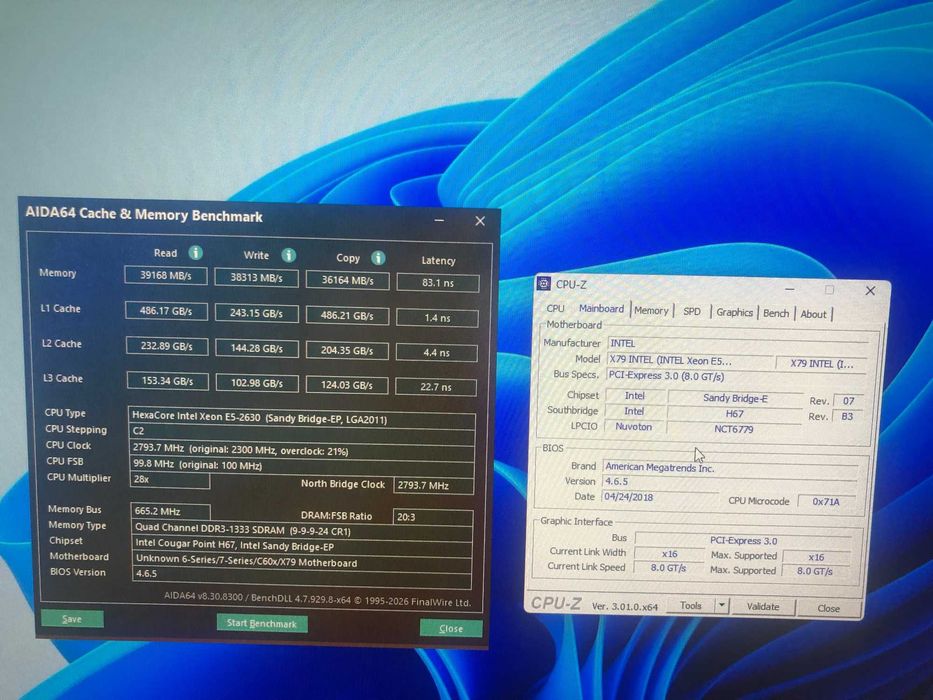The image size is (933, 700).
Task: Click the Memory Latency value 83.1 ns
Action: click(438, 283)
